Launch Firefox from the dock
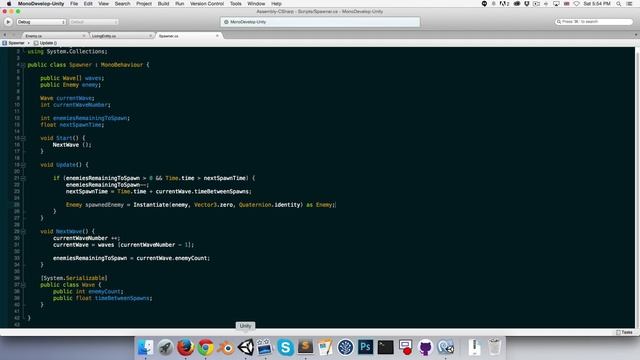640x360 pixels. 185,347
